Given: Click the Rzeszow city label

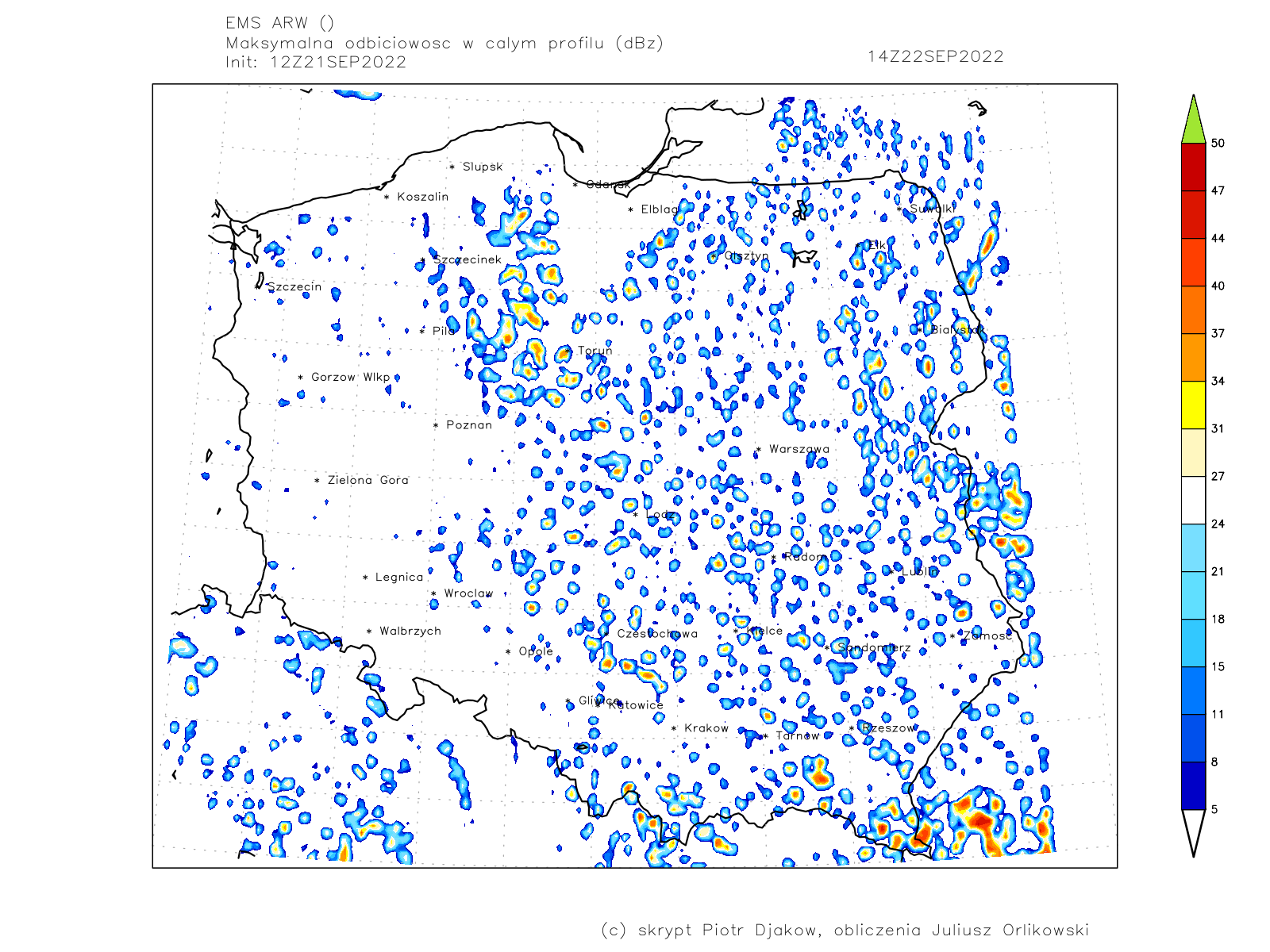Looking at the screenshot, I should [888, 727].
